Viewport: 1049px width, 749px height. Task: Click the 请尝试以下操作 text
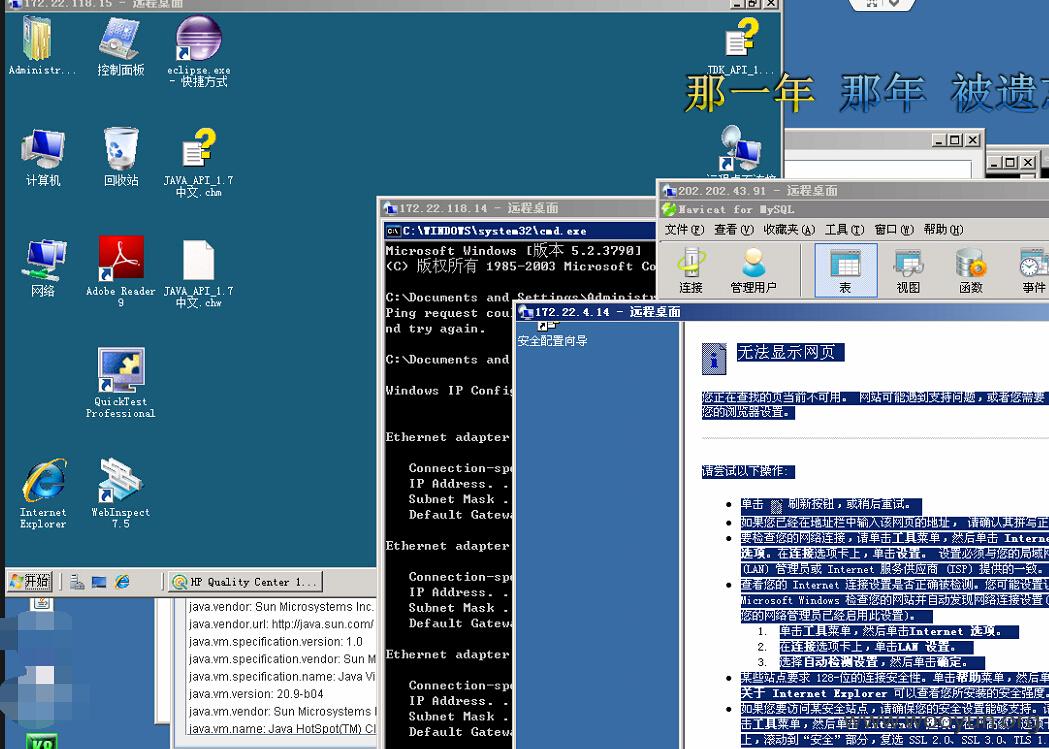pyautogui.click(x=748, y=471)
